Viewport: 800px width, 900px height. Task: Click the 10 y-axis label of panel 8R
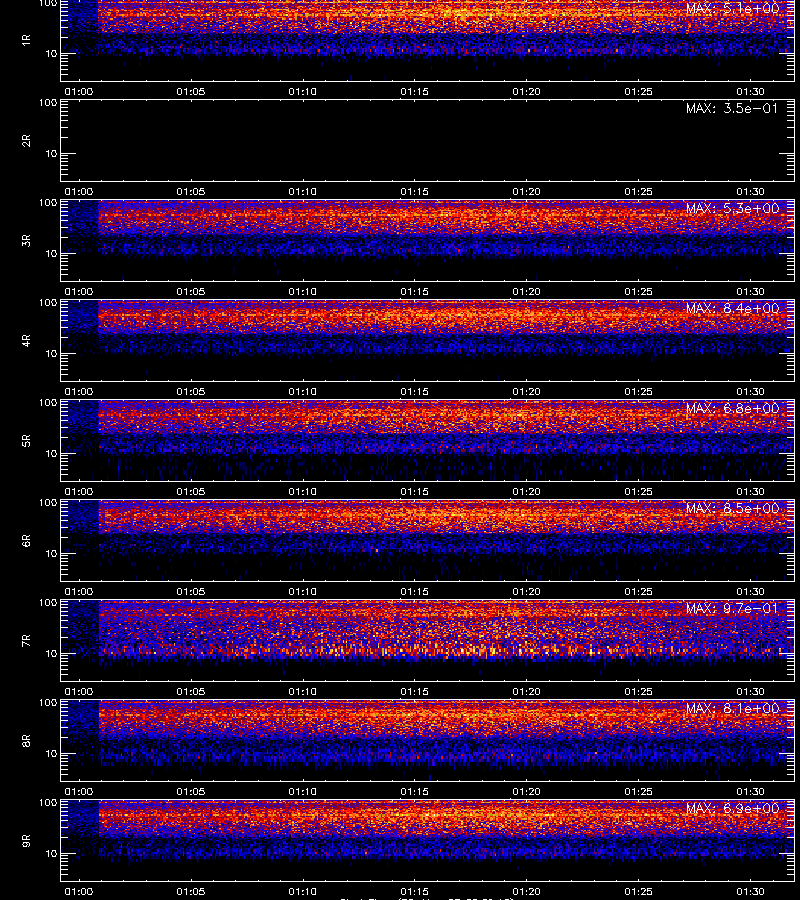tap(52, 754)
